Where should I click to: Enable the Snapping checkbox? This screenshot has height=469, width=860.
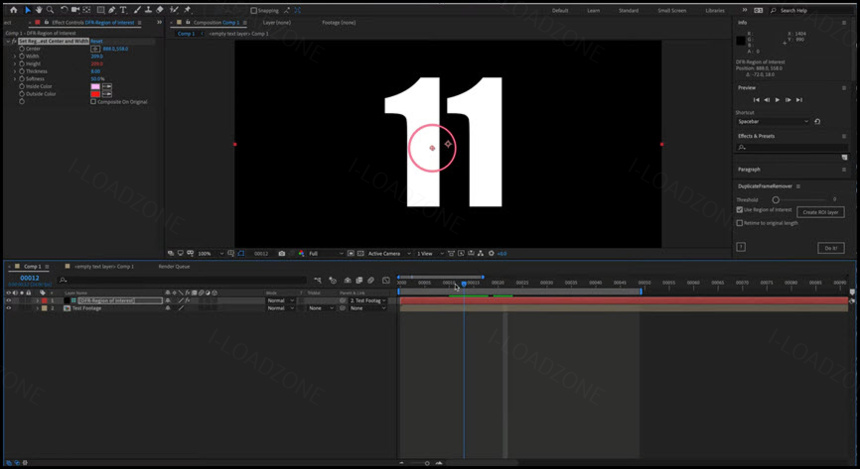(x=253, y=10)
